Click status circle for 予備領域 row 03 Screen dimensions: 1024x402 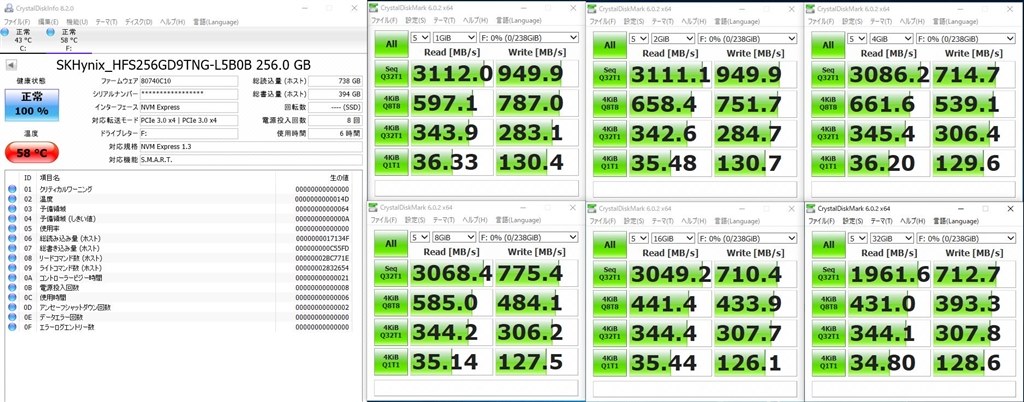coord(12,209)
